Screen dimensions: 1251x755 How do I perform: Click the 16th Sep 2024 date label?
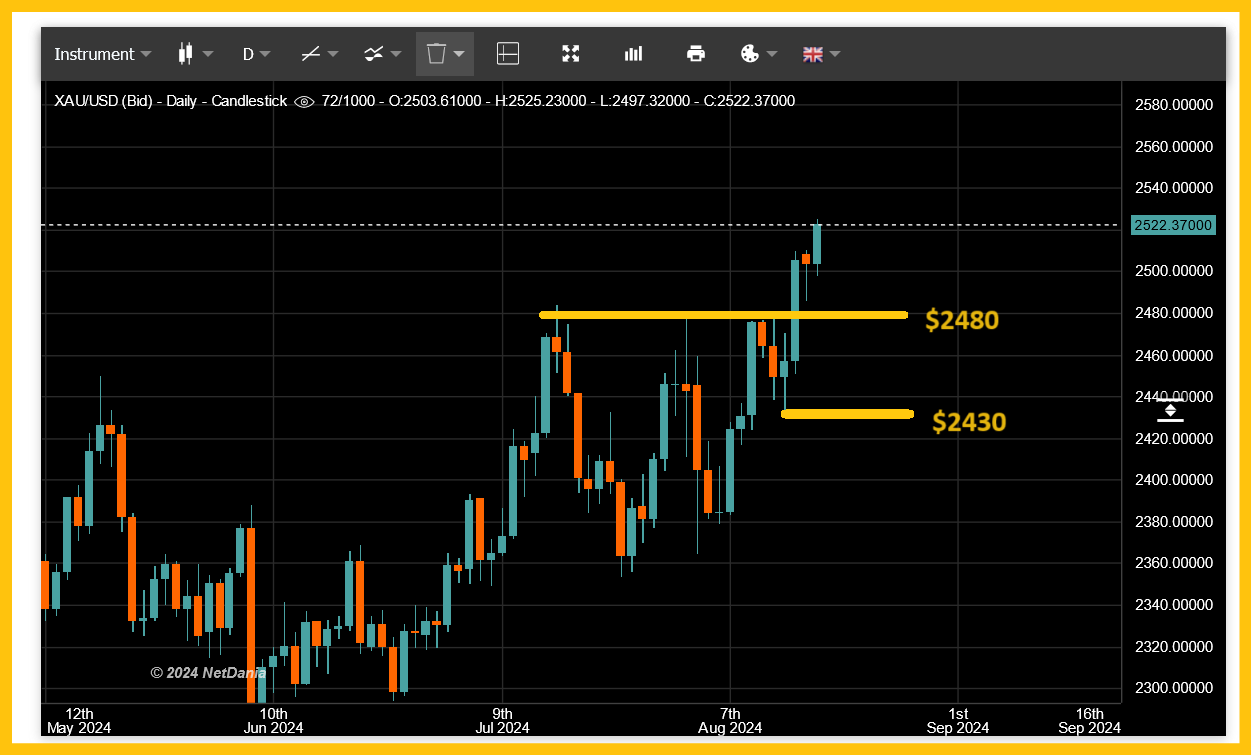pos(1089,720)
